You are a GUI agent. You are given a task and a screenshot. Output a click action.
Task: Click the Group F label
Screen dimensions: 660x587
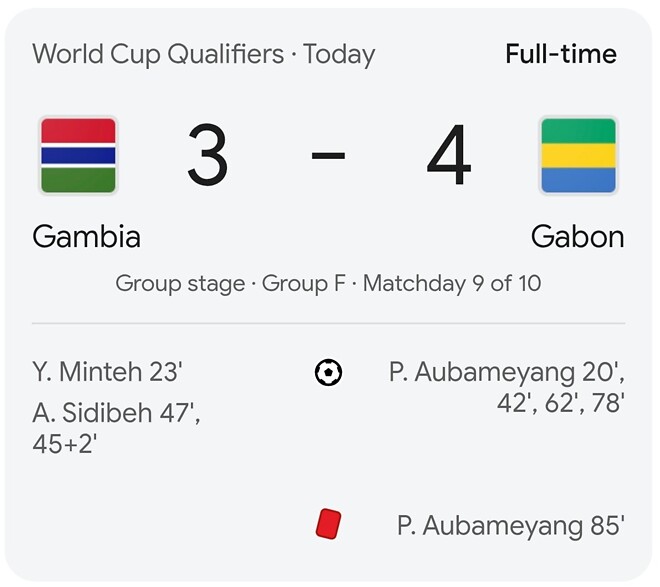click(304, 283)
